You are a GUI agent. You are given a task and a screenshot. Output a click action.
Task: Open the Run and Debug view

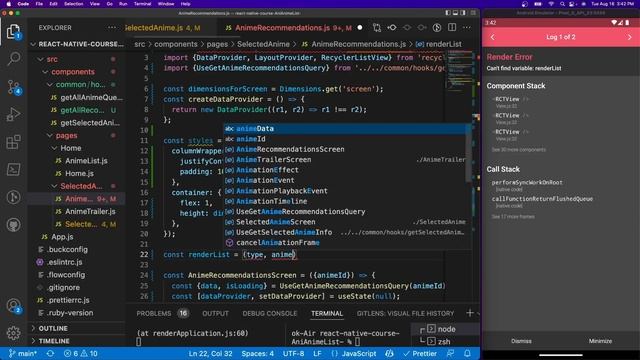pos(13,115)
